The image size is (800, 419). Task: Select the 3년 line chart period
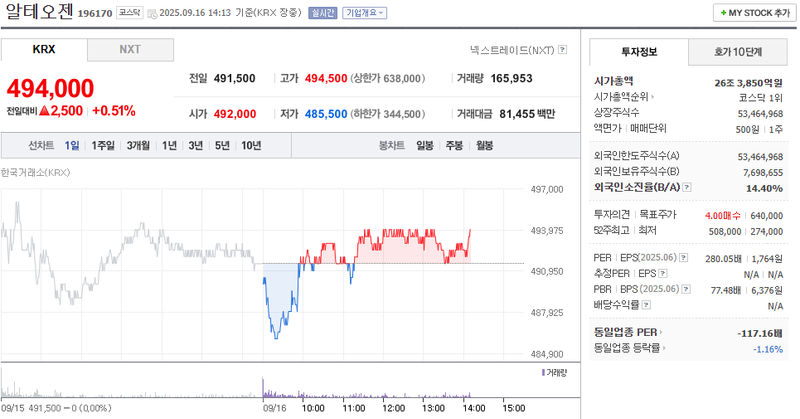point(195,146)
